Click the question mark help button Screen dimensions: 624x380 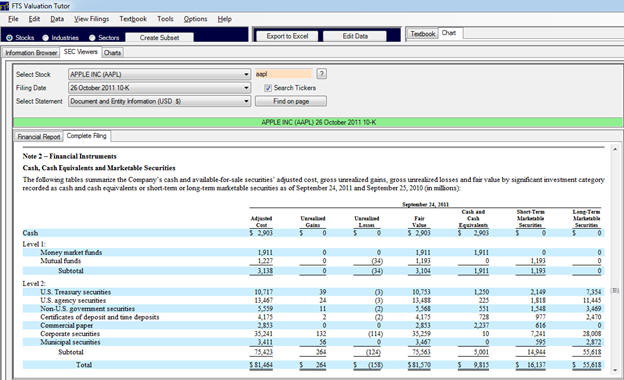point(322,74)
